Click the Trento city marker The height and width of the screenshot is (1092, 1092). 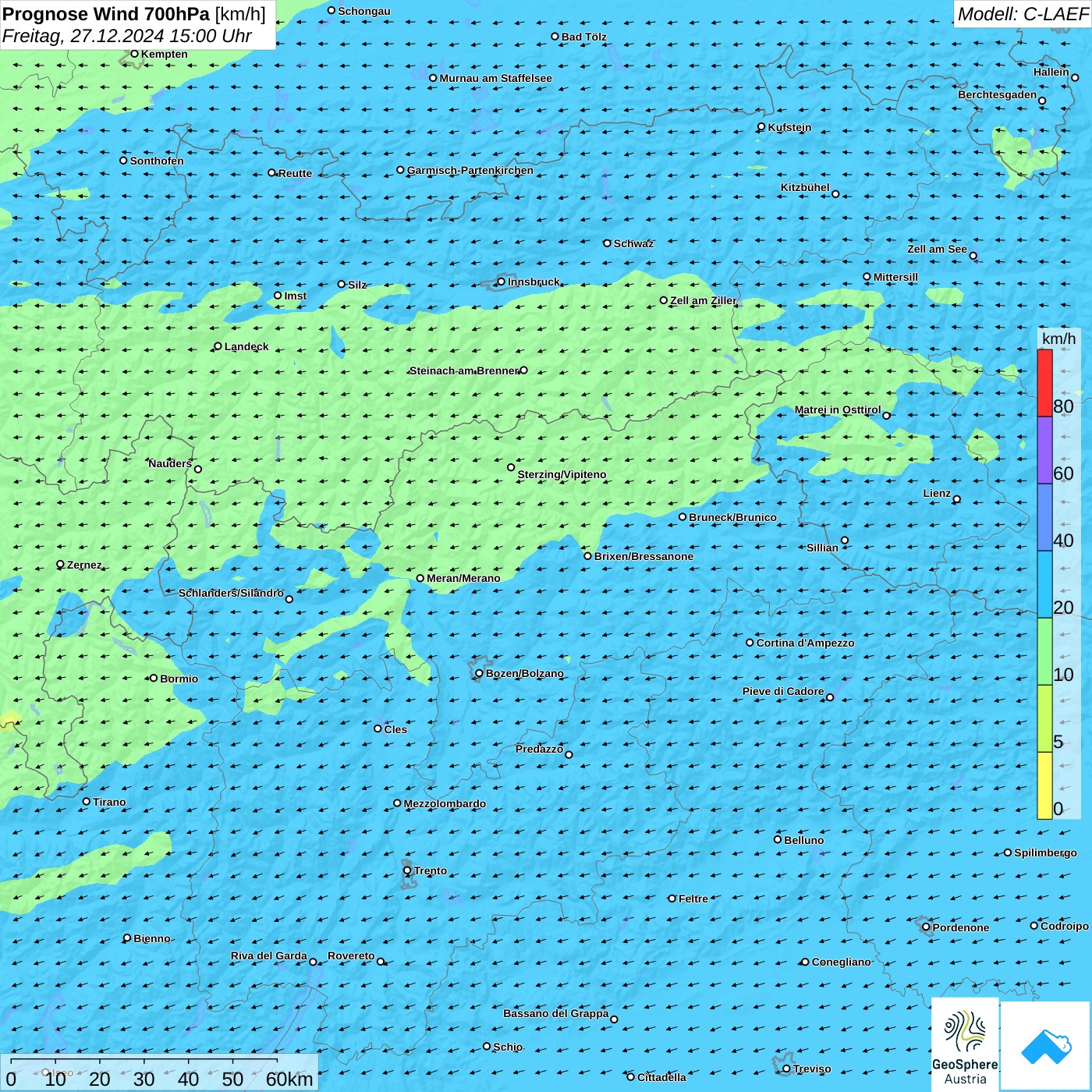pos(407,870)
